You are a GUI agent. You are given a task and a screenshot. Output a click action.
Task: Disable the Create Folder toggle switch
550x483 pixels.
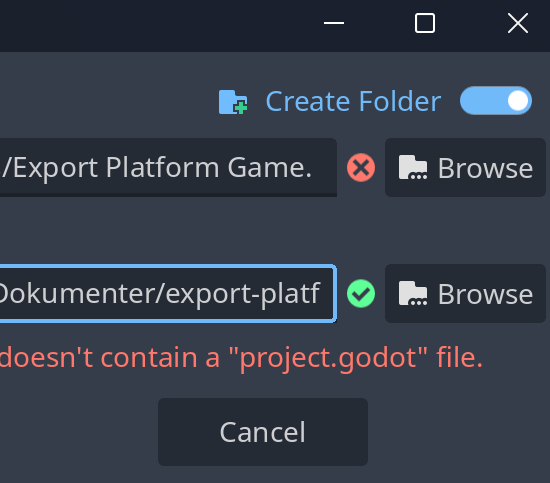[x=496, y=101]
